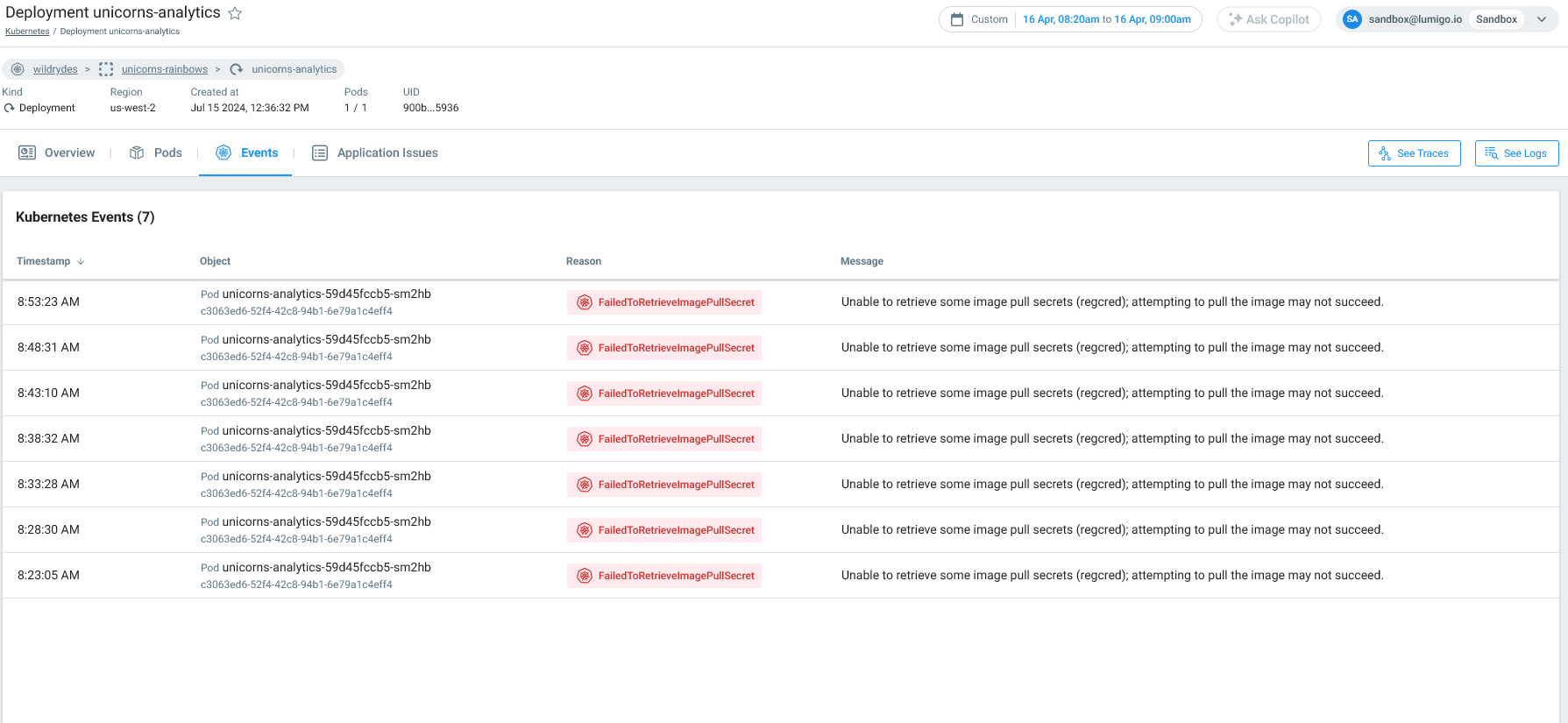
Task: Click the reason icon in the 8:33:28 AM row
Action: 585,485
